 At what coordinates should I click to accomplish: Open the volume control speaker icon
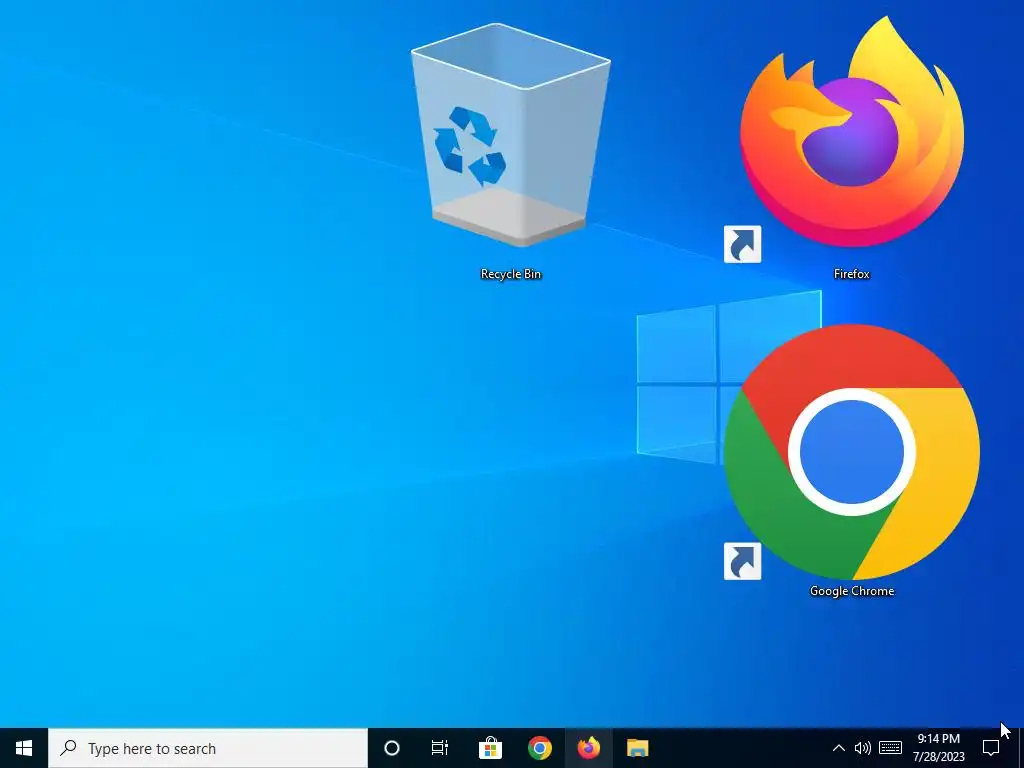[863, 748]
